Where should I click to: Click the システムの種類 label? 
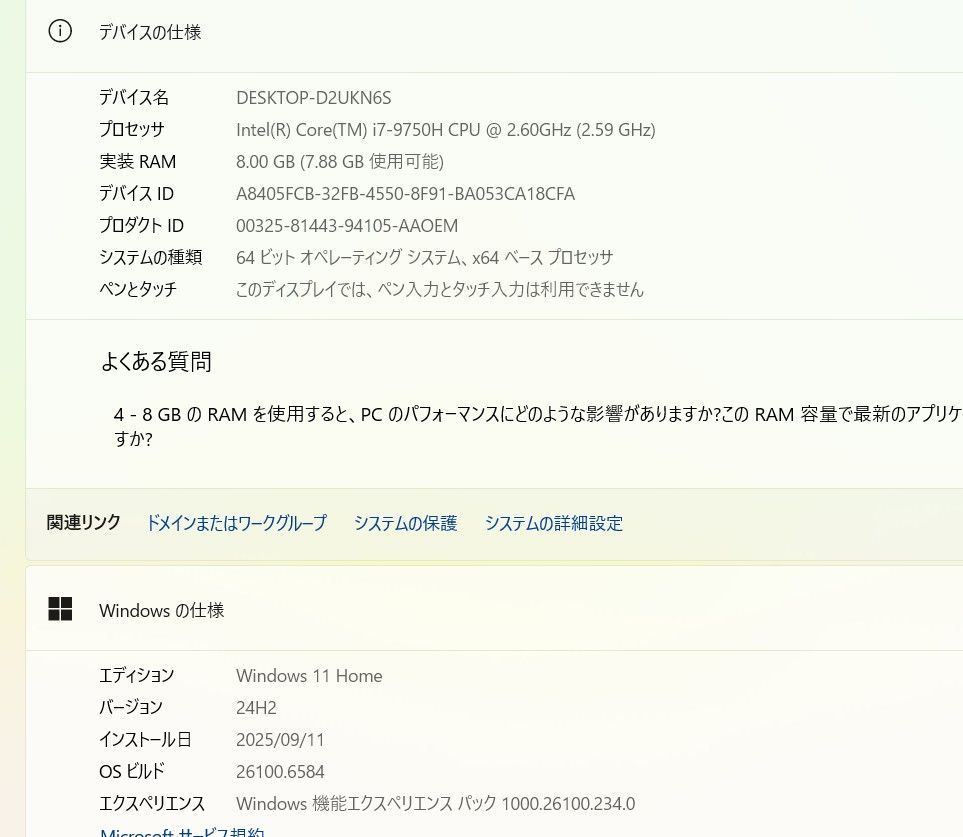point(150,257)
